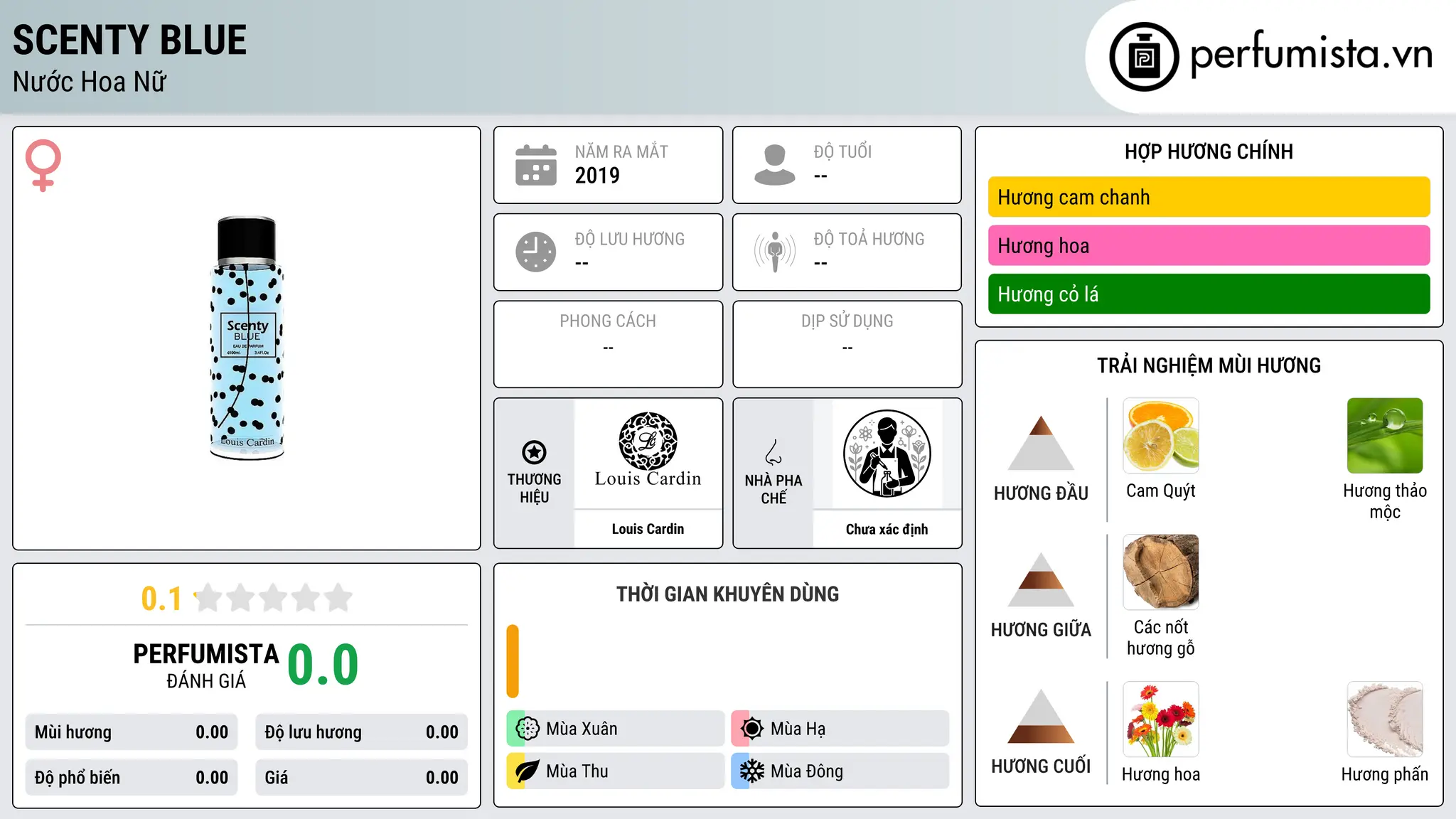Click the yellow Hương cam chanh accord bar
Viewport: 1456px width, 819px height.
tap(1209, 197)
